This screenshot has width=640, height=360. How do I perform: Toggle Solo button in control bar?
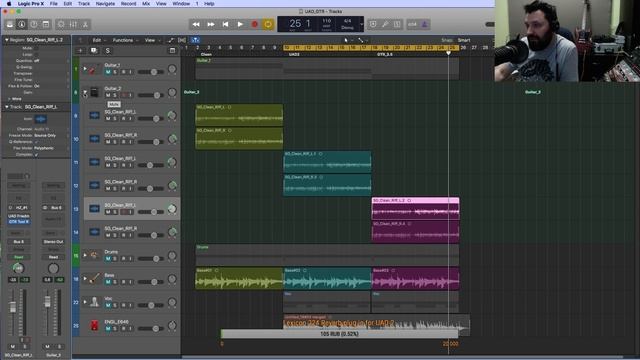pyautogui.click(x=397, y=24)
